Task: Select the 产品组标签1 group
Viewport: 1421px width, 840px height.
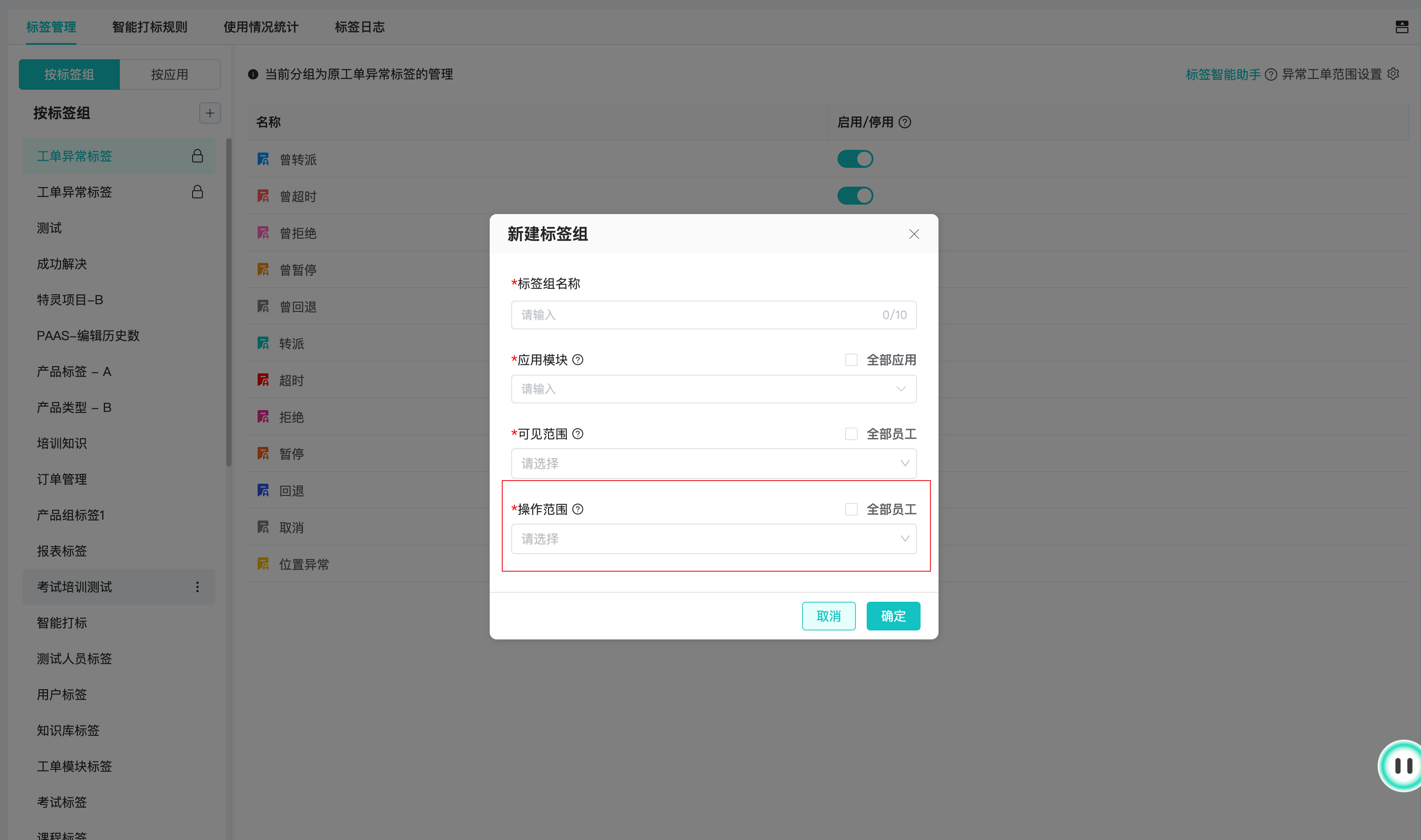Action: (119, 515)
